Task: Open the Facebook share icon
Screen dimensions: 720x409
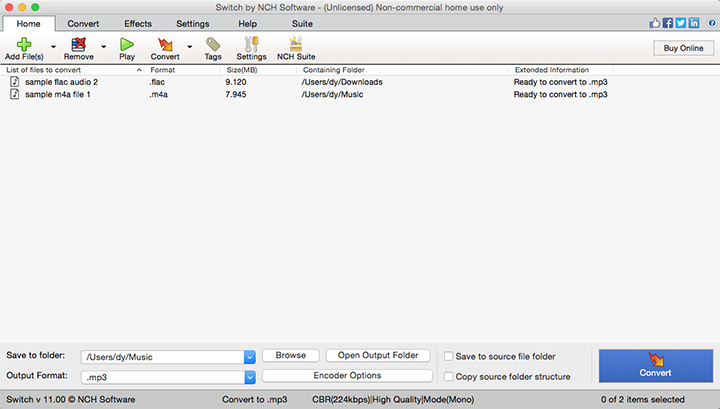Action: click(x=668, y=23)
